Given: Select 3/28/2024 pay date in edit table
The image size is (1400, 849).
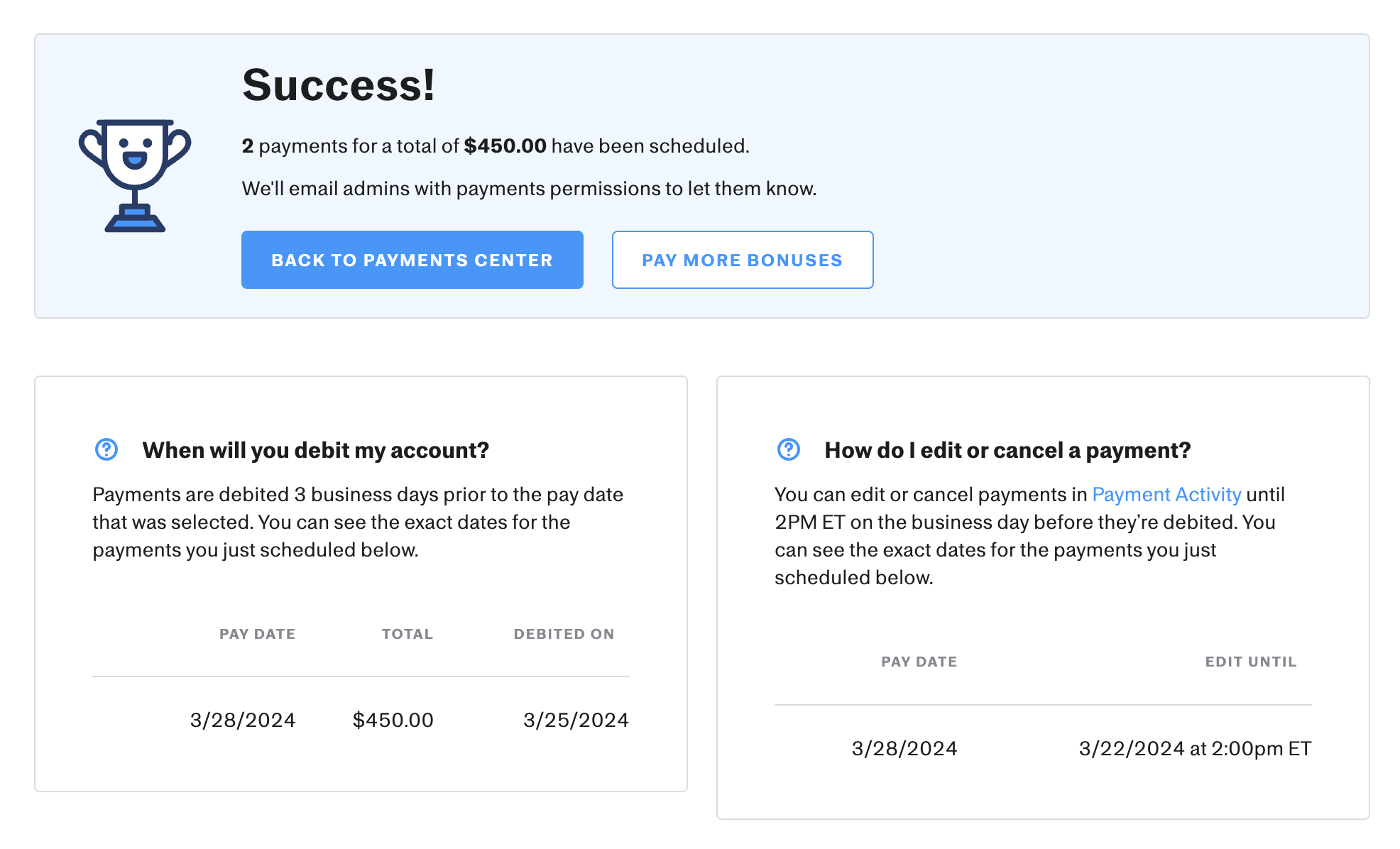Looking at the screenshot, I should pos(904,748).
